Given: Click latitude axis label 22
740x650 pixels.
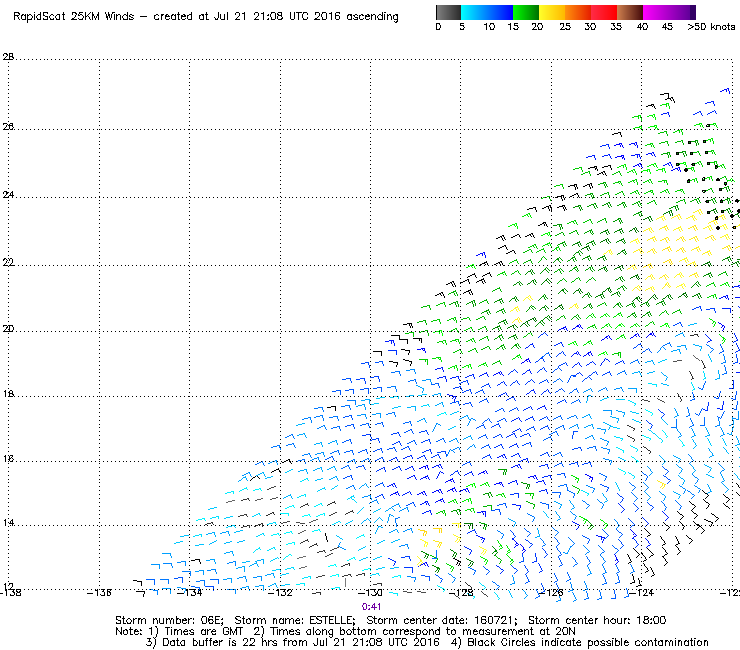Looking at the screenshot, I should point(8,262).
